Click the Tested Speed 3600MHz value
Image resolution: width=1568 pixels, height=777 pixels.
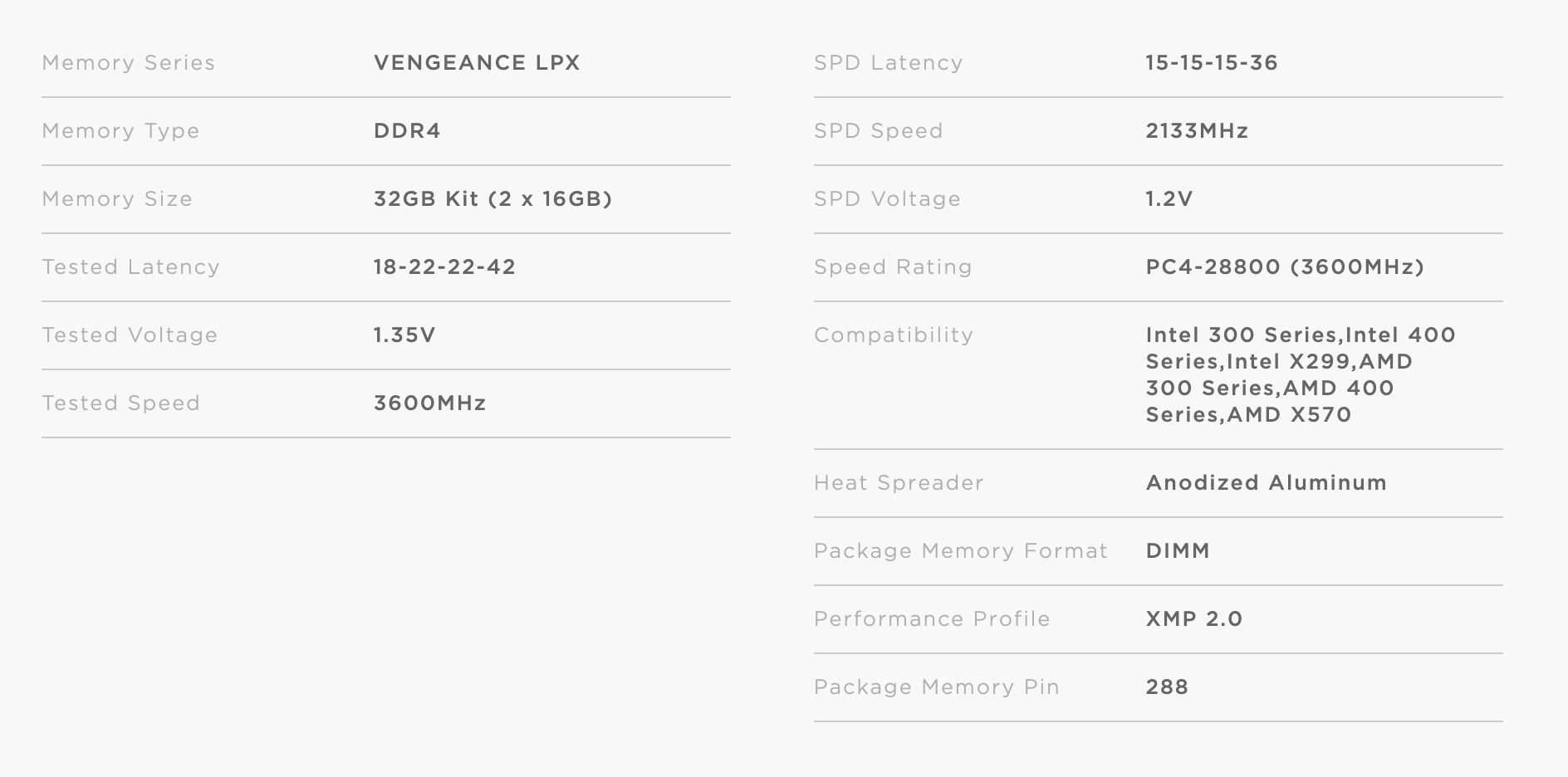[x=429, y=403]
